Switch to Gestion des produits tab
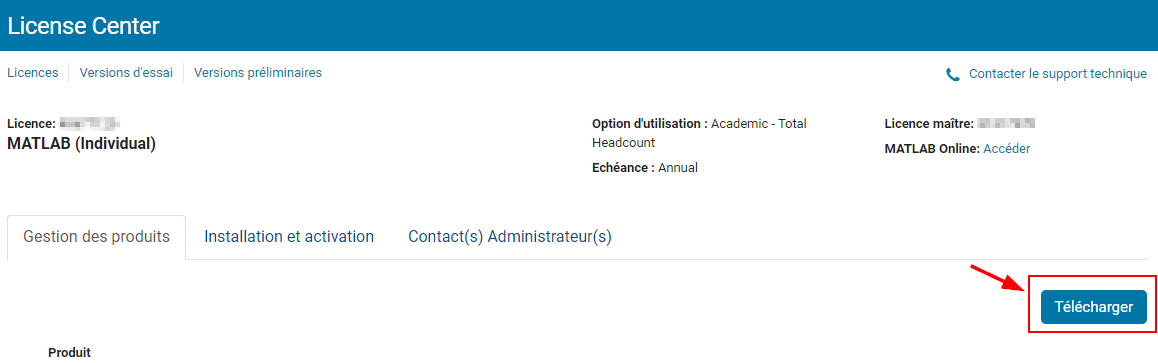This screenshot has height=363, width=1158. pos(97,237)
